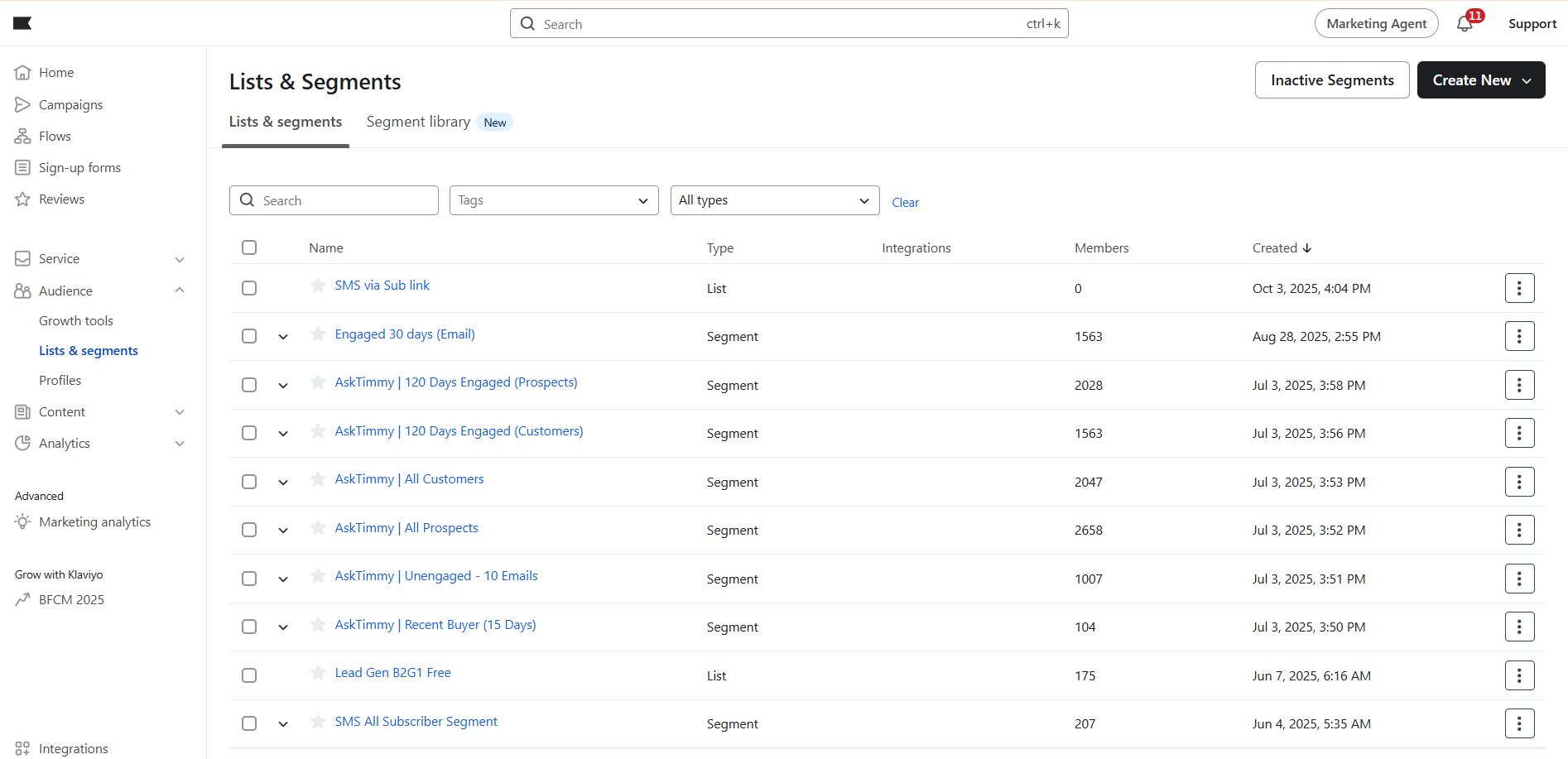Open options menu for SMS via Sub link
The height and width of the screenshot is (759, 1568).
pyautogui.click(x=1519, y=288)
